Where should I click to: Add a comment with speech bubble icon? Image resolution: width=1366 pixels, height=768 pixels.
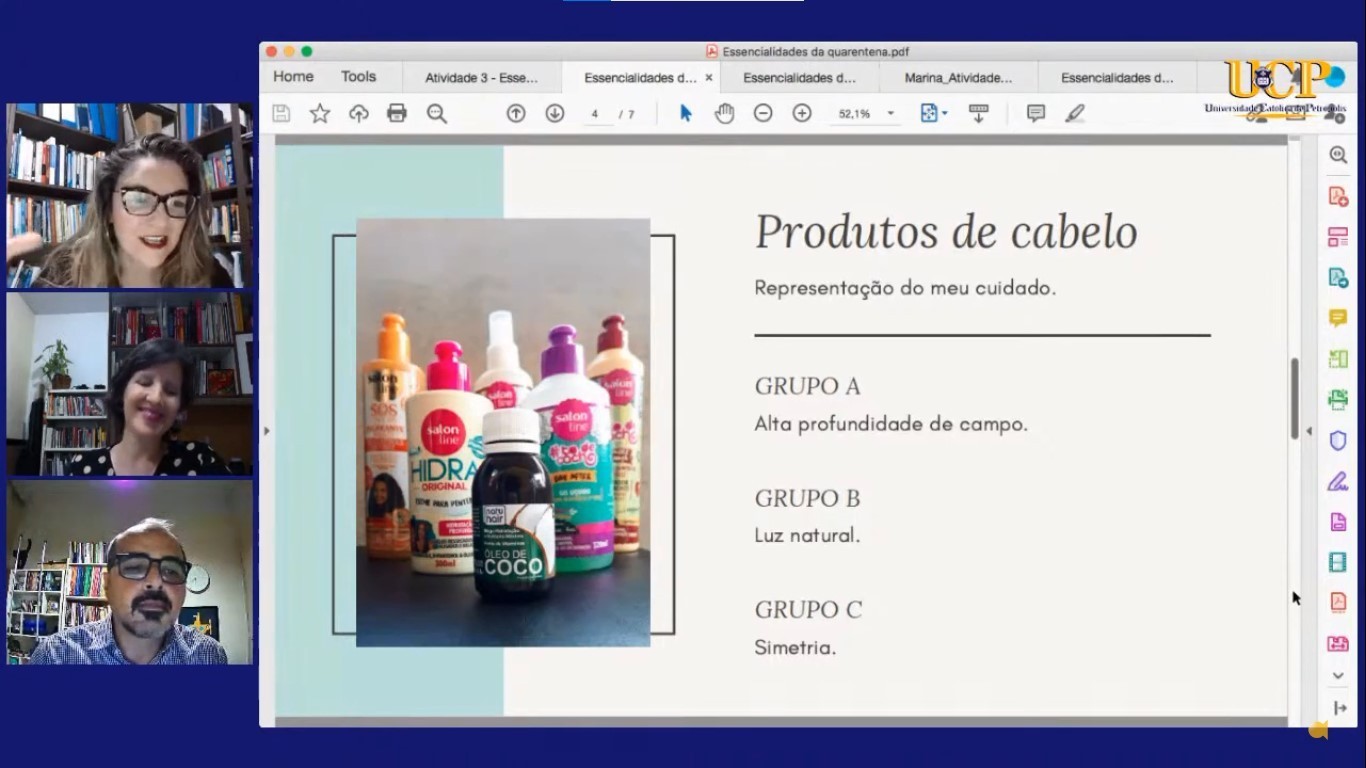click(1036, 114)
